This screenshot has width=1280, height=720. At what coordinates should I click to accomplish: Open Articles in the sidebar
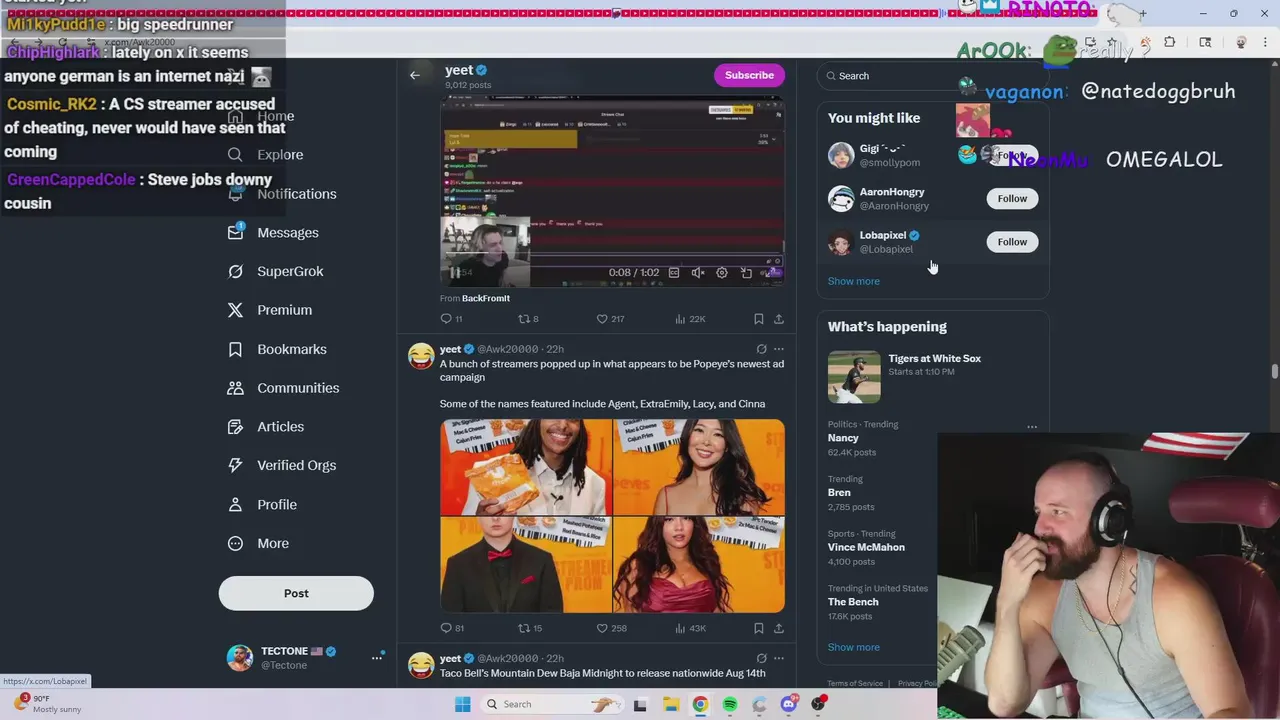pyautogui.click(x=266, y=427)
